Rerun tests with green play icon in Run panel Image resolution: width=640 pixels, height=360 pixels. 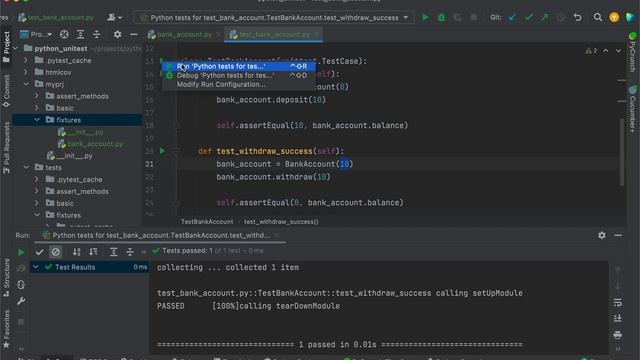[x=21, y=252]
